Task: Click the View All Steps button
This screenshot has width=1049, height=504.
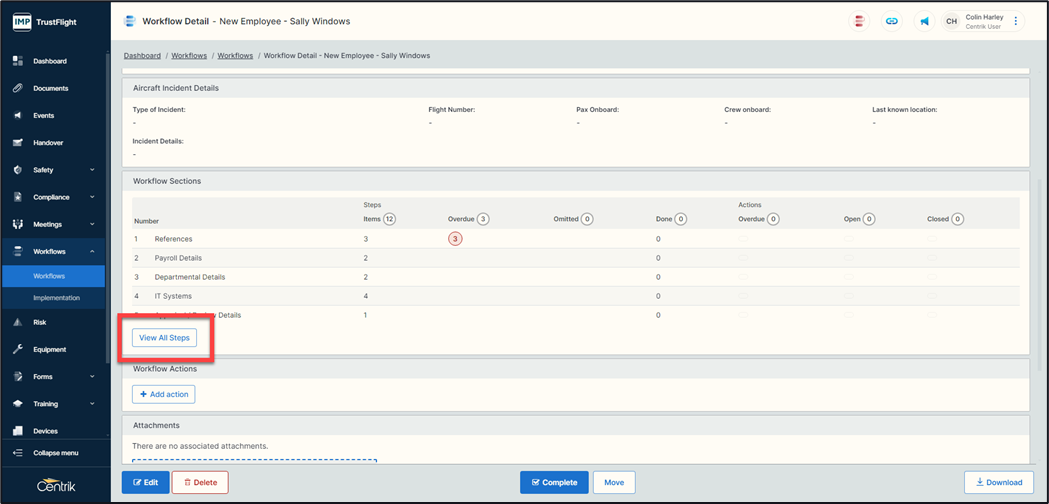Action: pos(164,338)
